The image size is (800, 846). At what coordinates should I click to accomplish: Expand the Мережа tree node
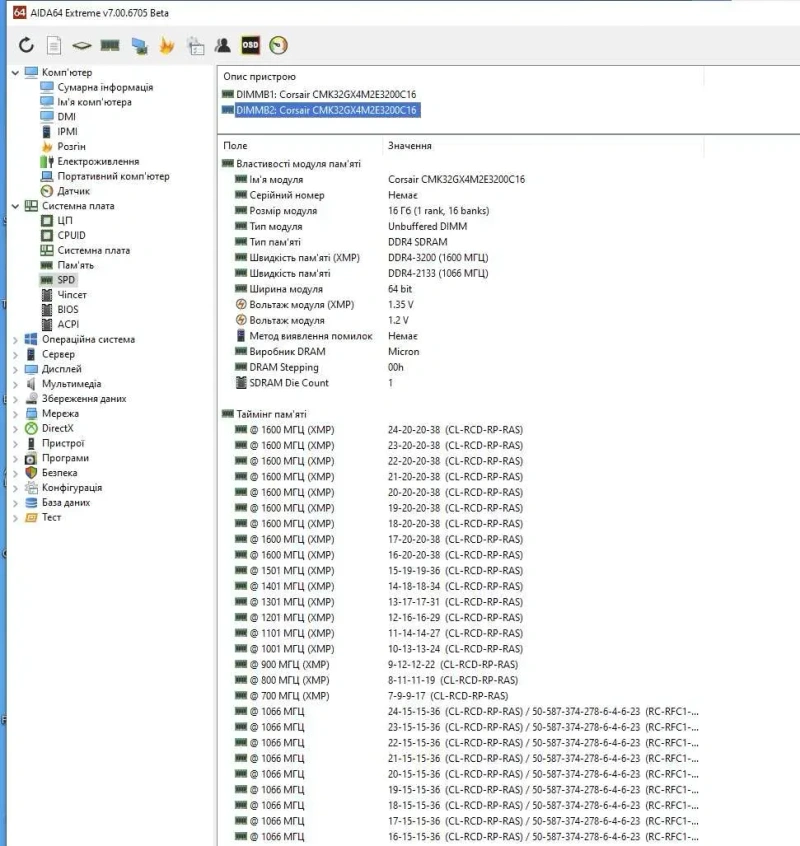click(15, 414)
